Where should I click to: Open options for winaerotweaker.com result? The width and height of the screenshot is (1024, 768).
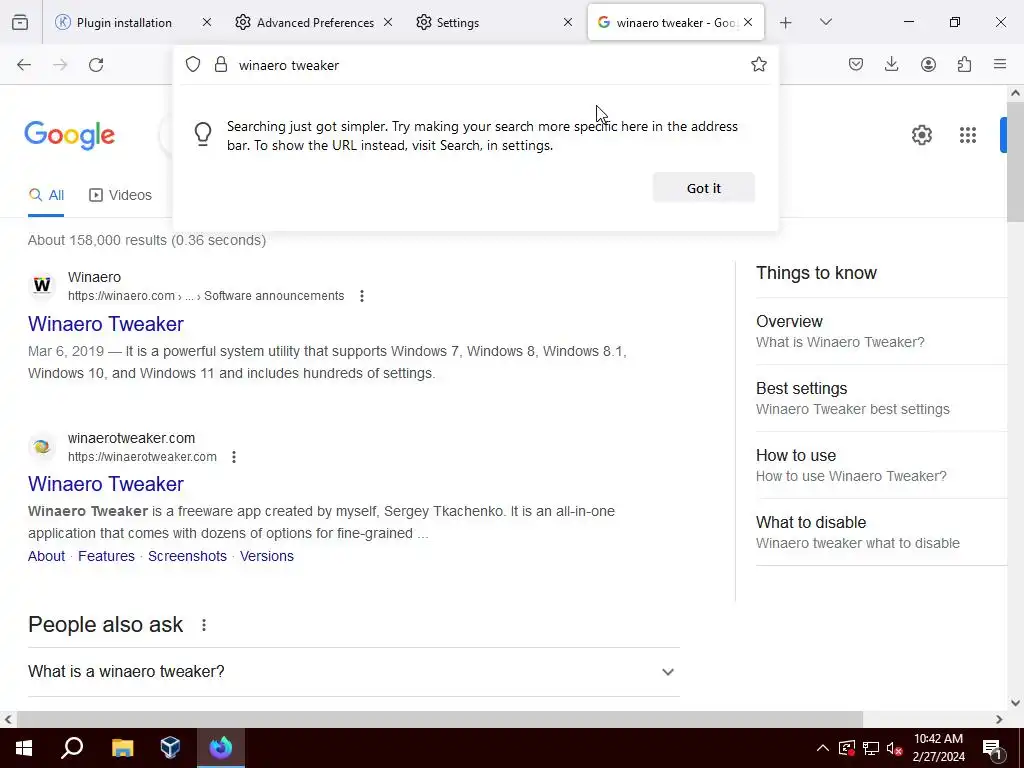pos(234,457)
